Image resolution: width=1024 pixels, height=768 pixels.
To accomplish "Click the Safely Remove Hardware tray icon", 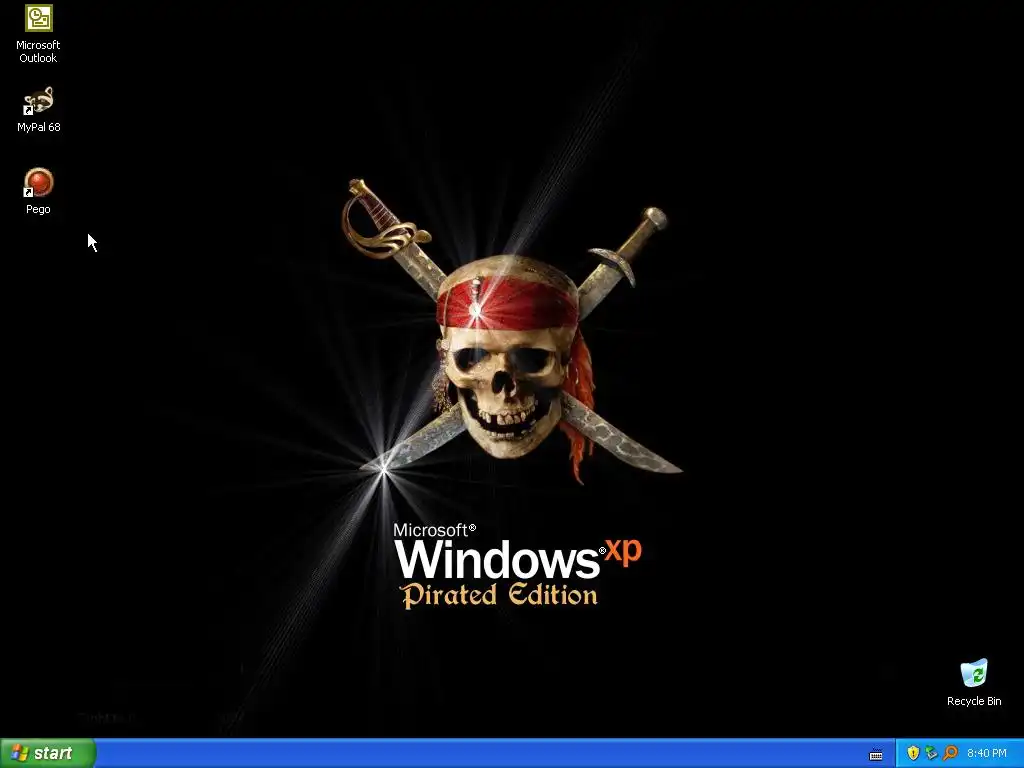I will [931, 753].
